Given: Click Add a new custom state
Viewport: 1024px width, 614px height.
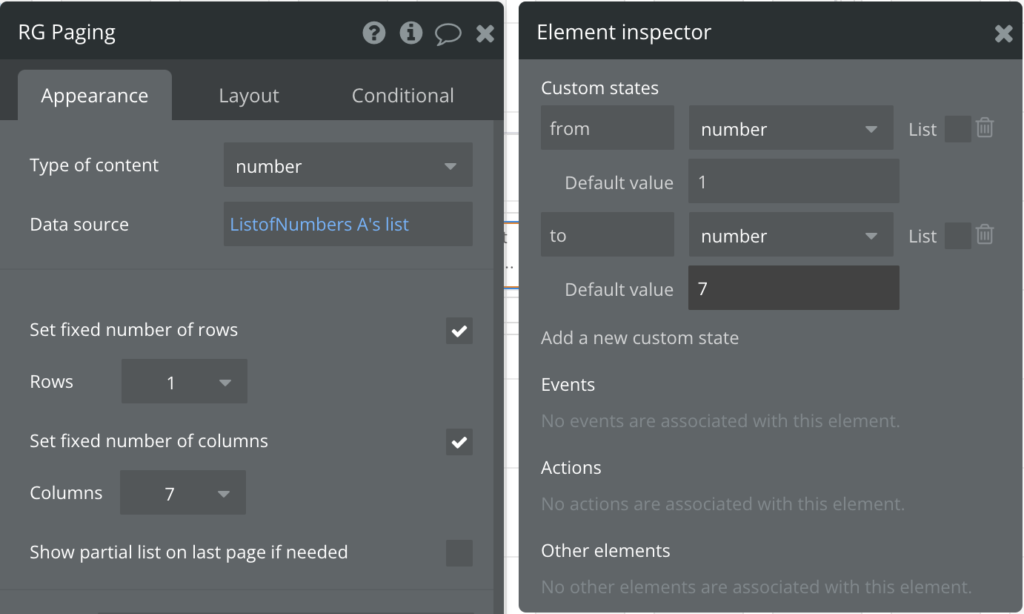Looking at the screenshot, I should pos(639,338).
